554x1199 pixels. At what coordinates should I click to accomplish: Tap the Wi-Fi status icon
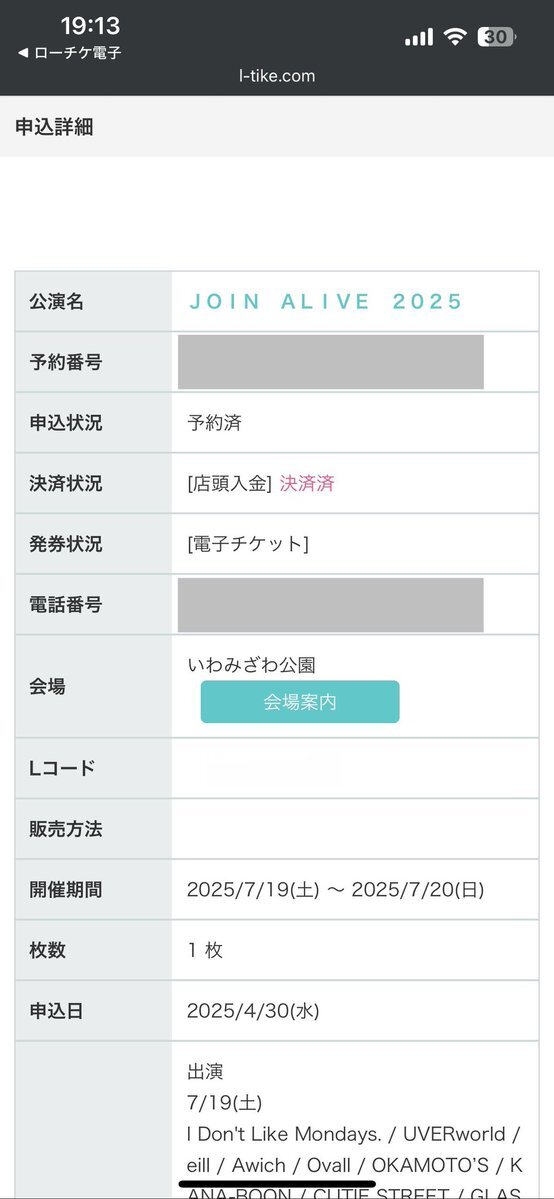(x=456, y=37)
